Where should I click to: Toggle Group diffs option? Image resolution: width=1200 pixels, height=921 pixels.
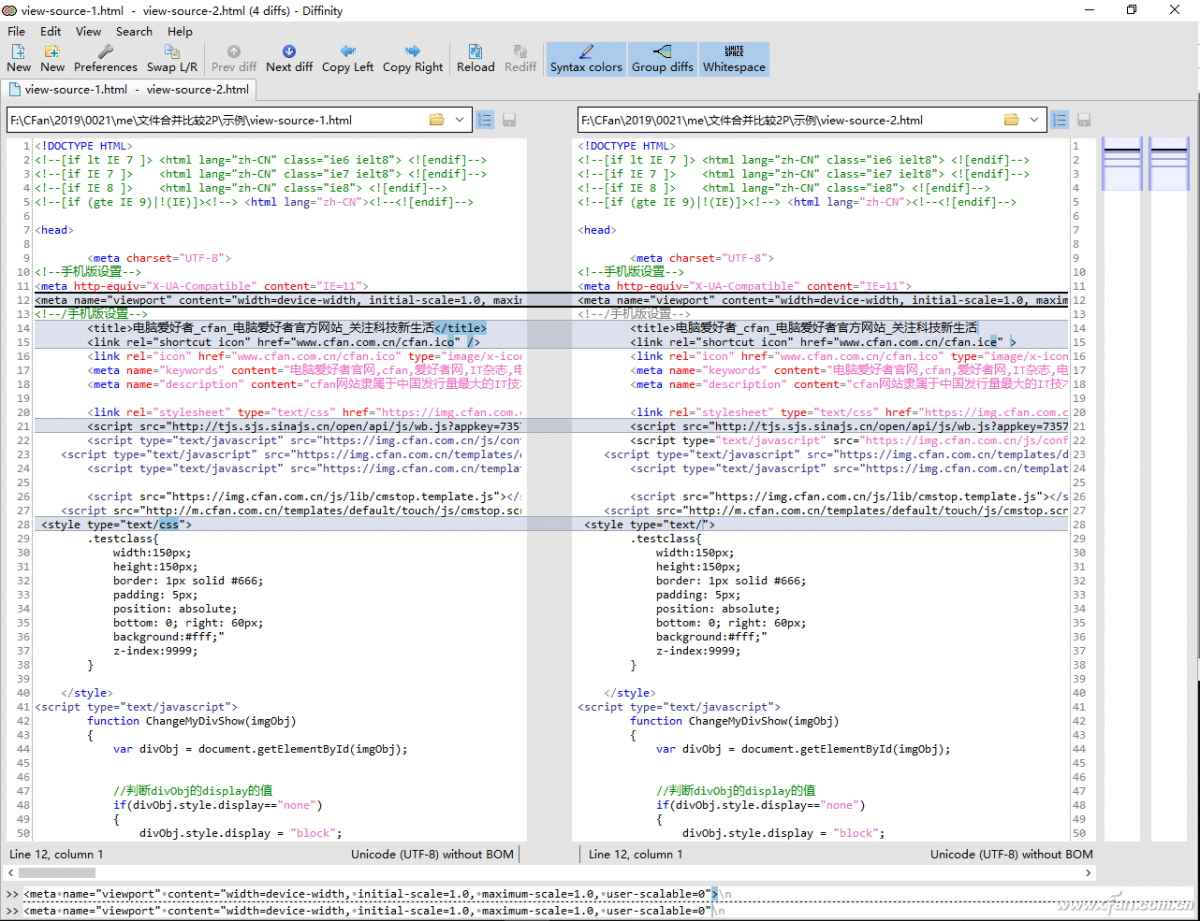(662, 58)
